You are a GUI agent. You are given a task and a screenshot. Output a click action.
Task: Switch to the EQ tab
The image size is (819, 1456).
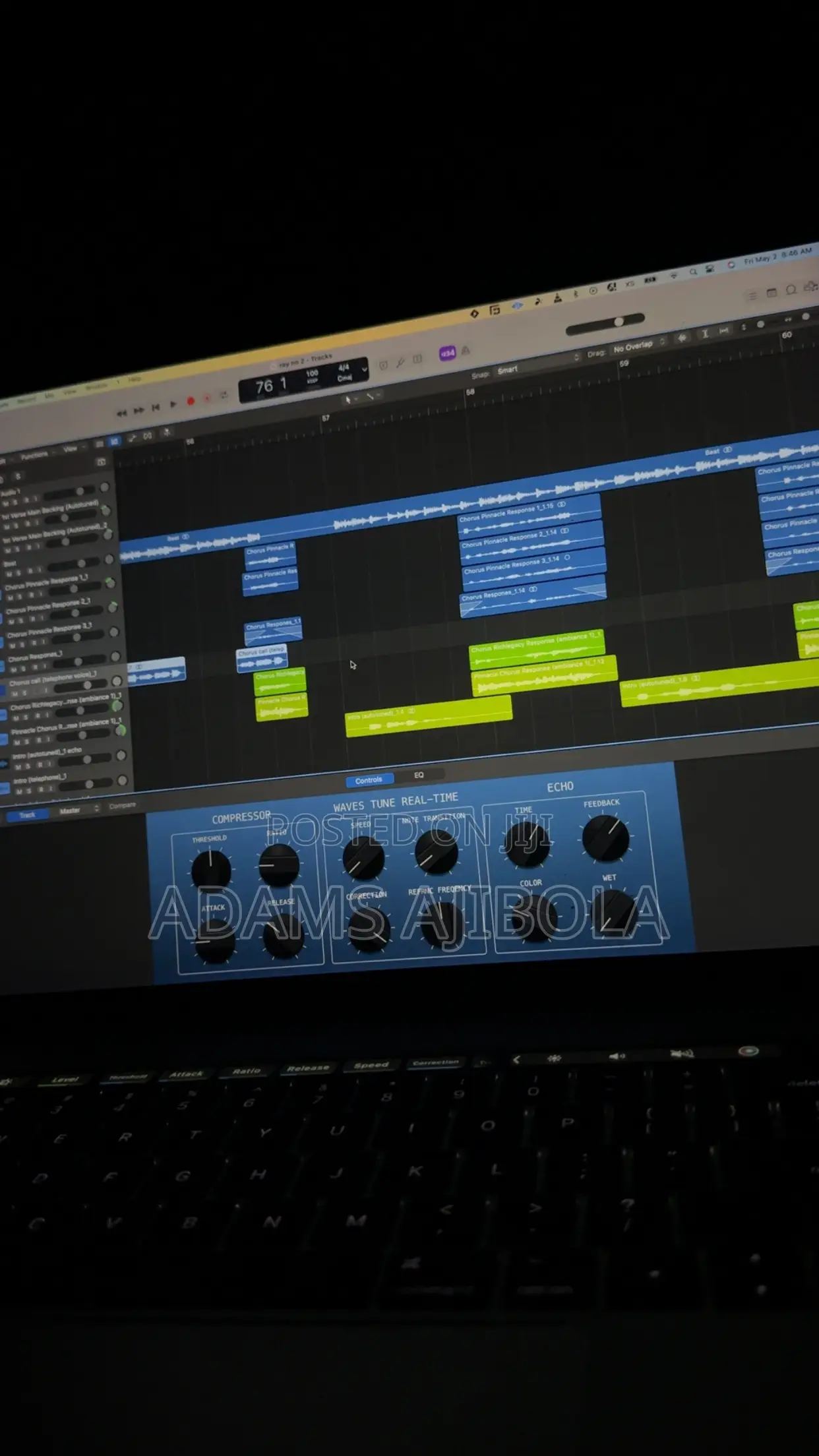(x=419, y=775)
